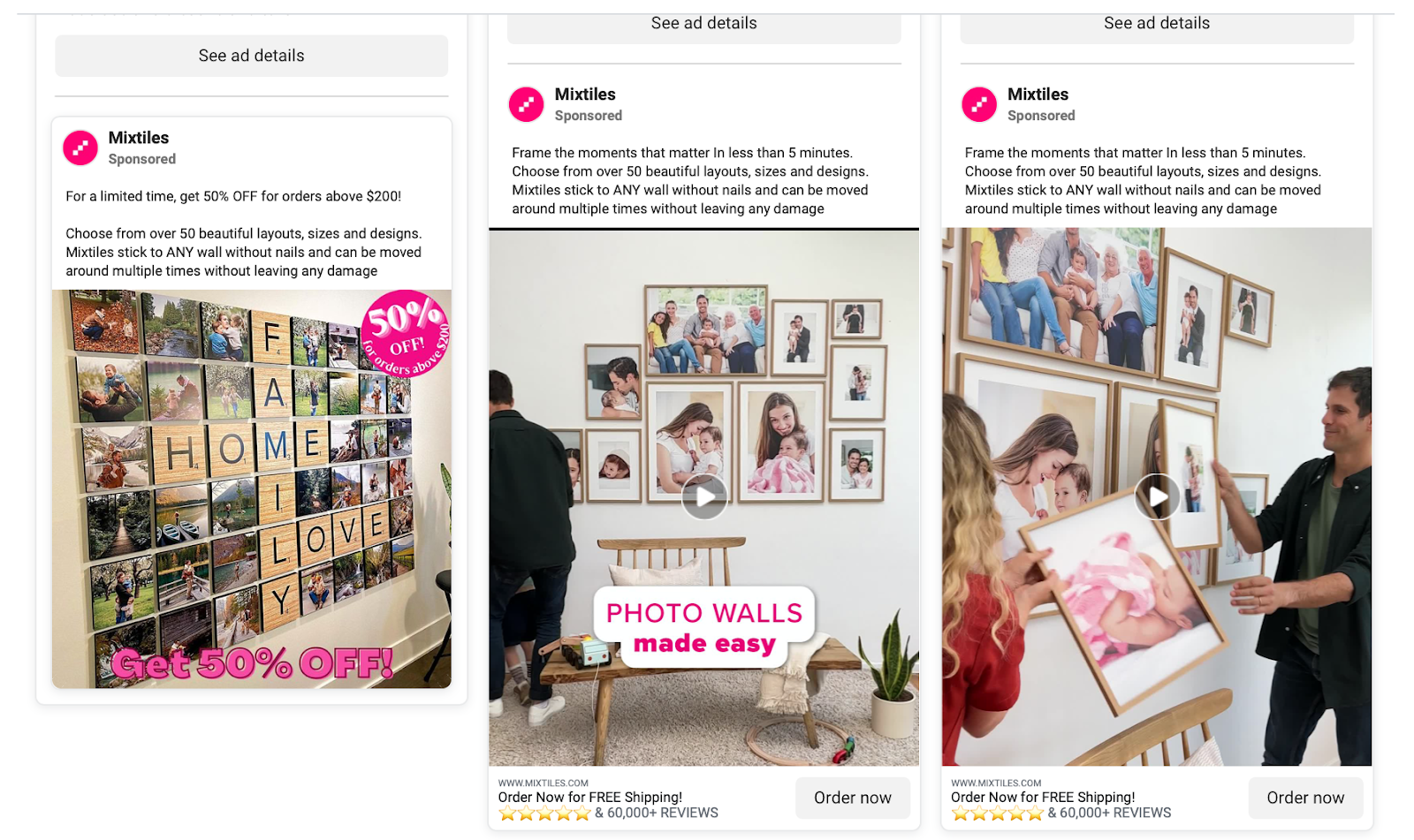Click star rating in right ad footer

(x=998, y=814)
